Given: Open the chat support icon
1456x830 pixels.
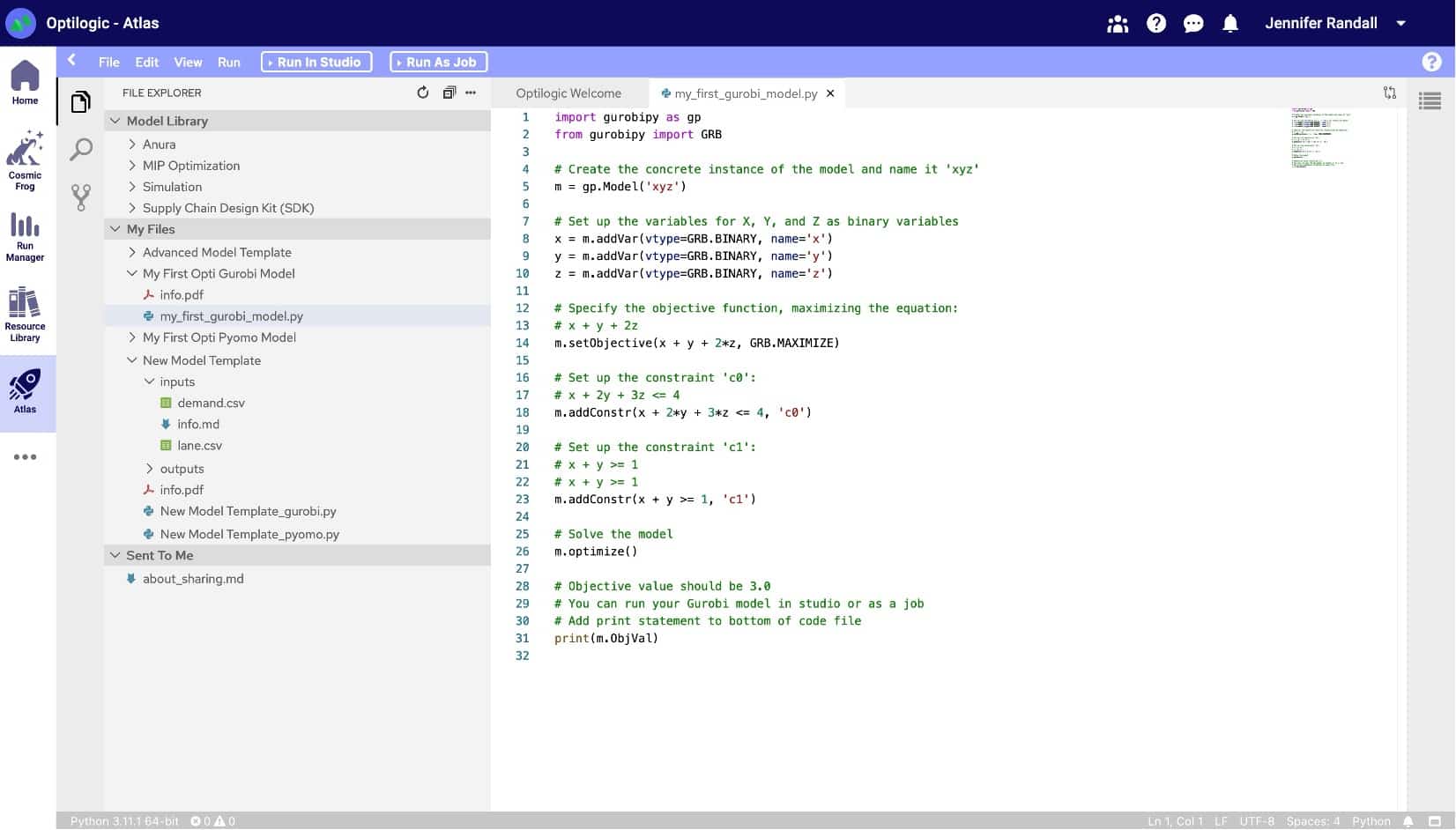Looking at the screenshot, I should (1193, 24).
